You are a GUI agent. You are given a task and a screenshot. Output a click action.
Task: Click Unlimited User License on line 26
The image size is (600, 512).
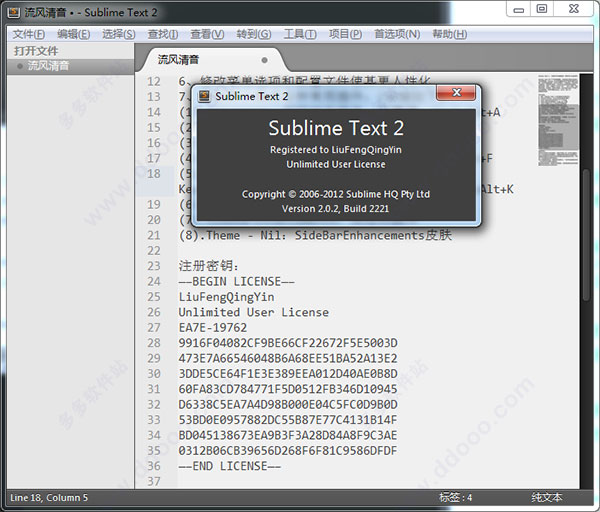(253, 312)
